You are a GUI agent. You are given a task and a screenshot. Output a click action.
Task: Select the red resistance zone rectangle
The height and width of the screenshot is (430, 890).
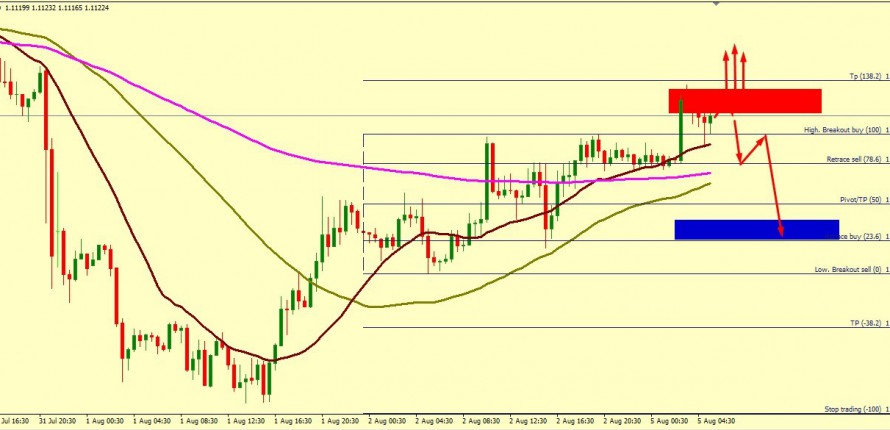click(745, 101)
